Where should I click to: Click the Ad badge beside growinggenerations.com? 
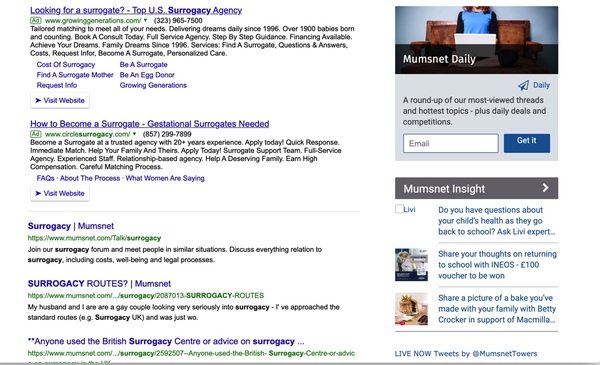pos(36,20)
